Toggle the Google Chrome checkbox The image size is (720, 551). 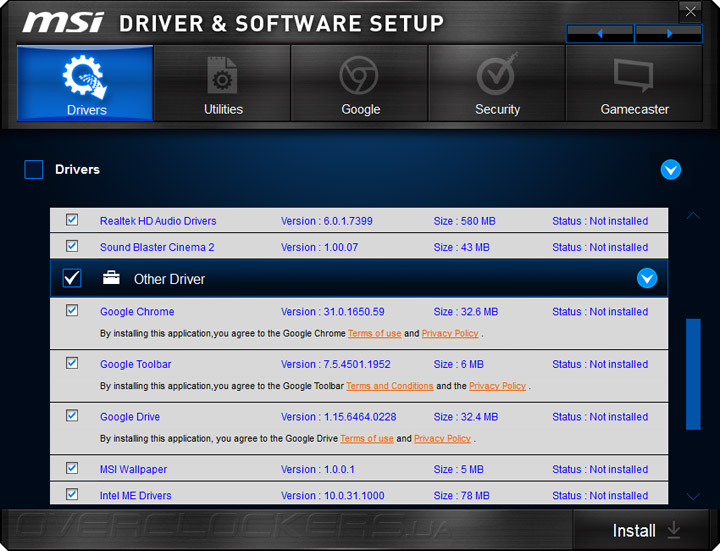[72, 311]
